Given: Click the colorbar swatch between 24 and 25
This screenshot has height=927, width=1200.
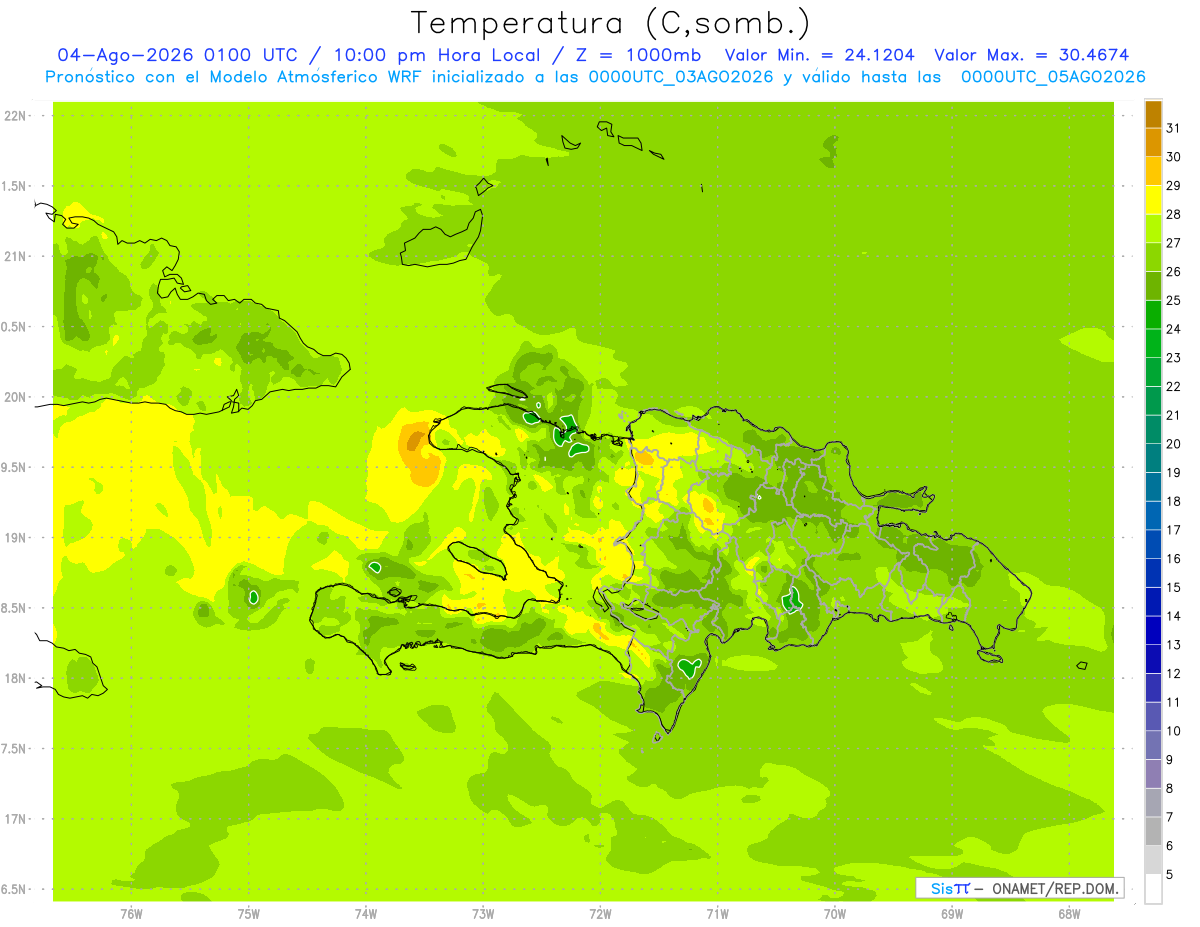Looking at the screenshot, I should pos(1153,315).
